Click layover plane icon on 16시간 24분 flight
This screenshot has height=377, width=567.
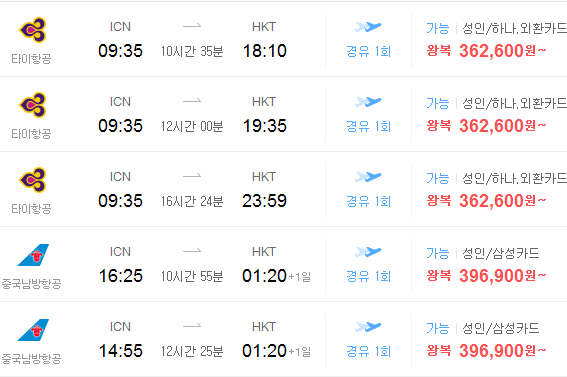[x=368, y=177]
